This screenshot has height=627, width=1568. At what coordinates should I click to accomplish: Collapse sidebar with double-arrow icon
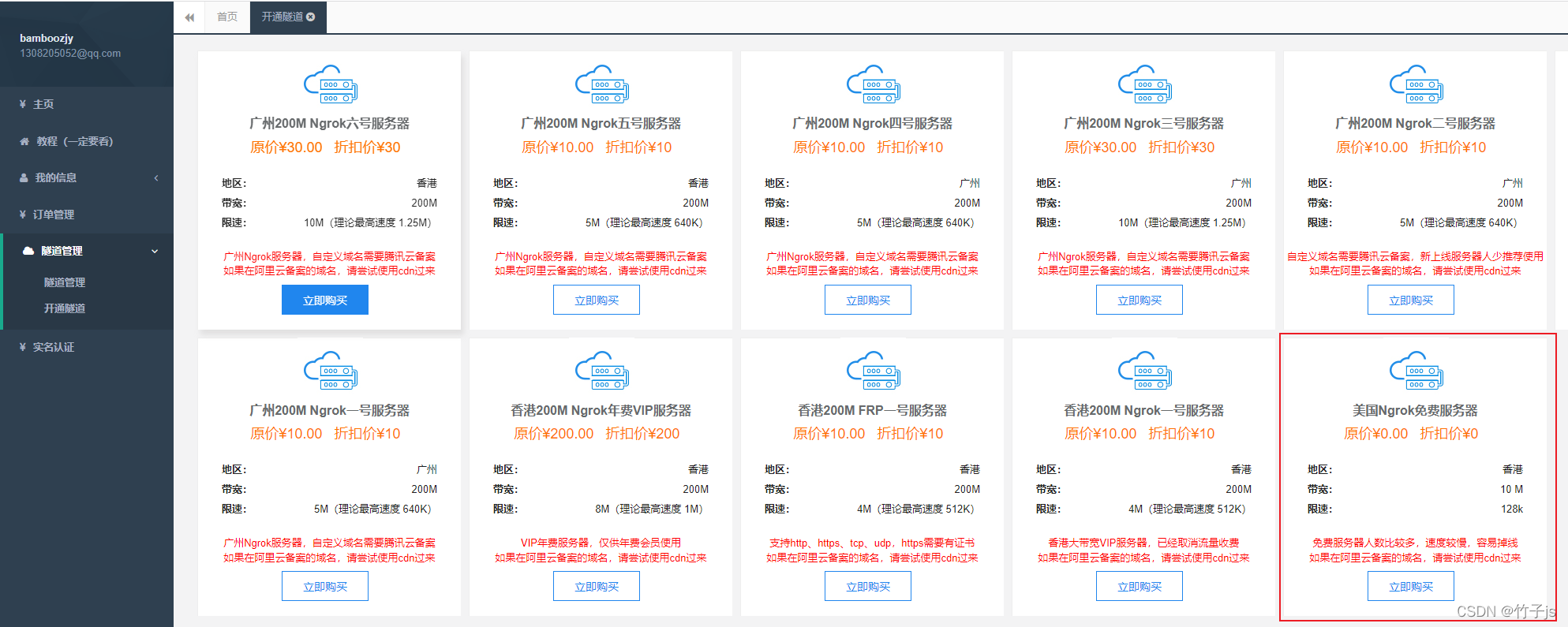[189, 17]
